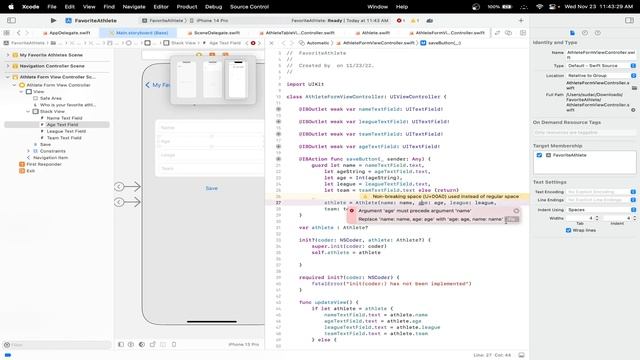Expand the Constraints outline item
This screenshot has height=360, width=640.
coord(28,151)
